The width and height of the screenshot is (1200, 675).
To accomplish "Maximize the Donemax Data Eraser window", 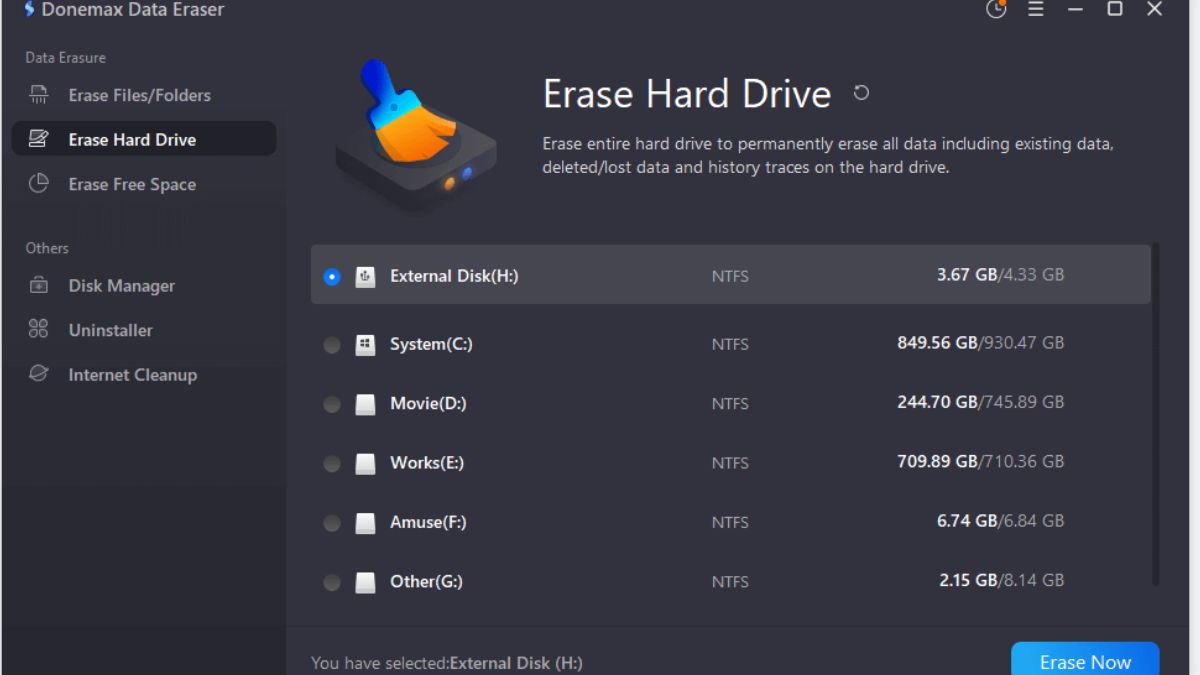I will click(1115, 9).
